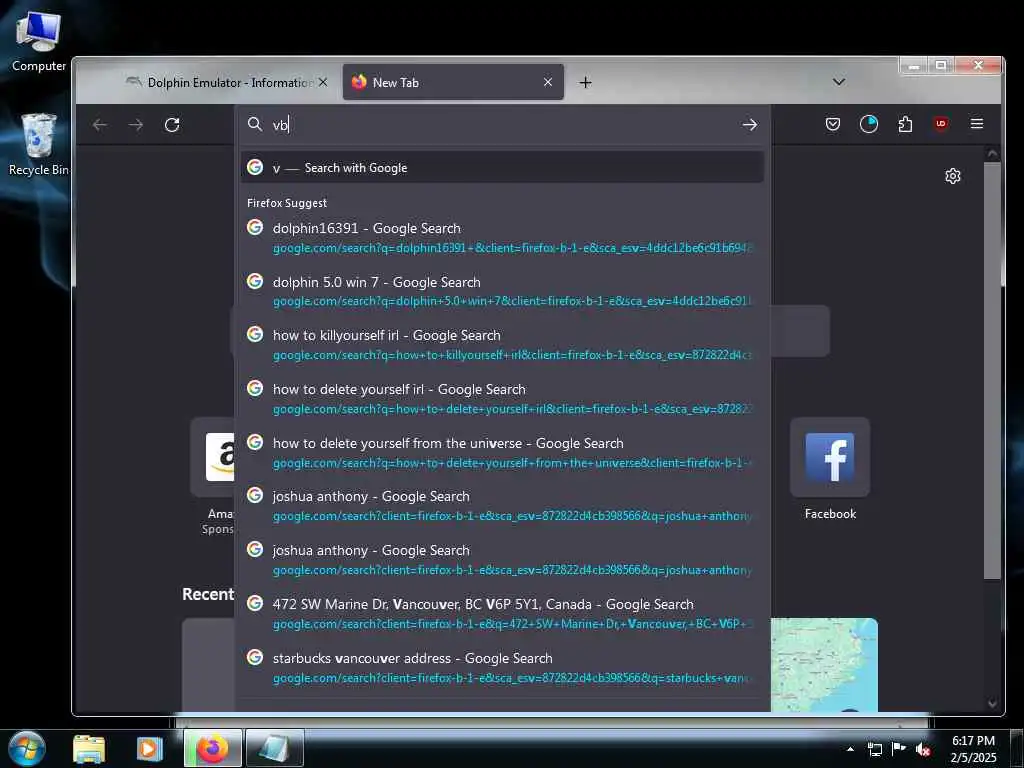Open the Facebook shortcut tile

coord(829,457)
